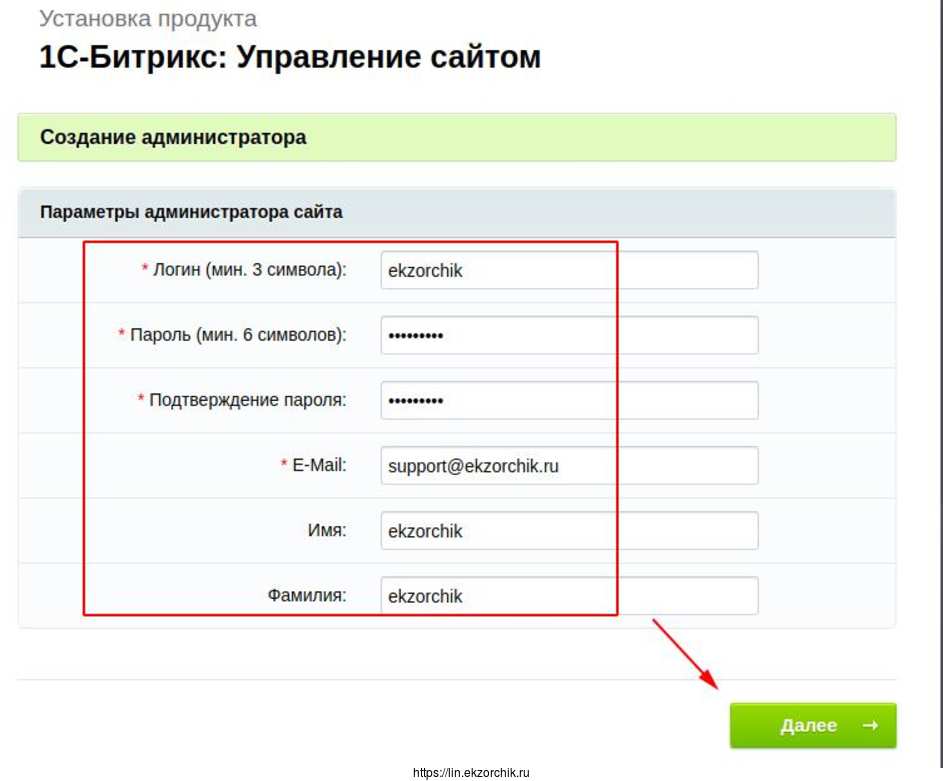Click the Фамилия label
943x781 pixels.
(x=306, y=595)
